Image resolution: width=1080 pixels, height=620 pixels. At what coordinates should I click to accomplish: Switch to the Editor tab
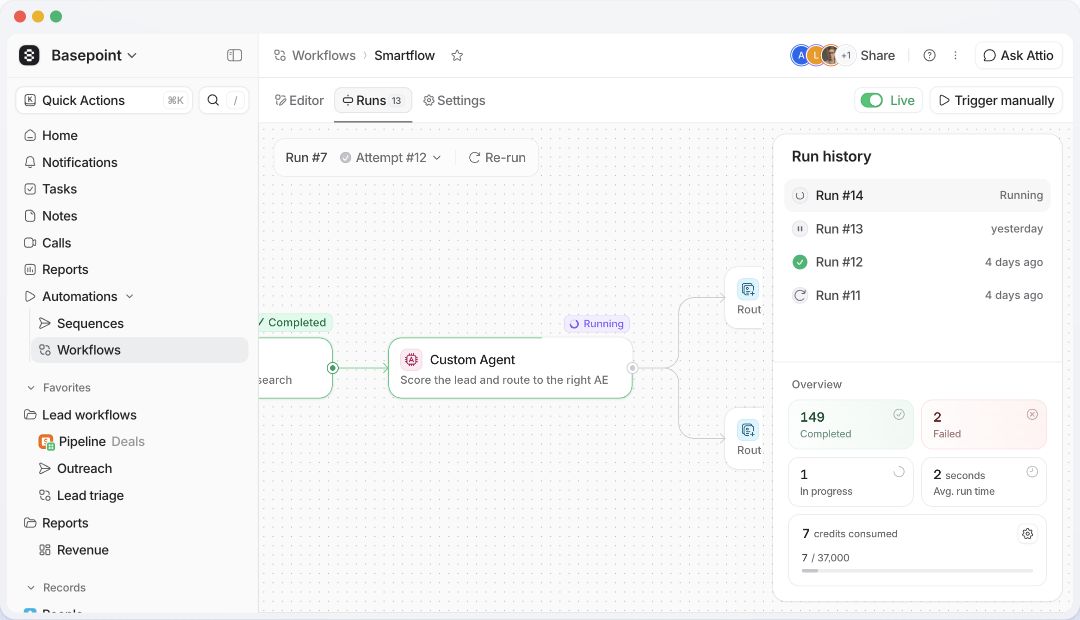[299, 101]
